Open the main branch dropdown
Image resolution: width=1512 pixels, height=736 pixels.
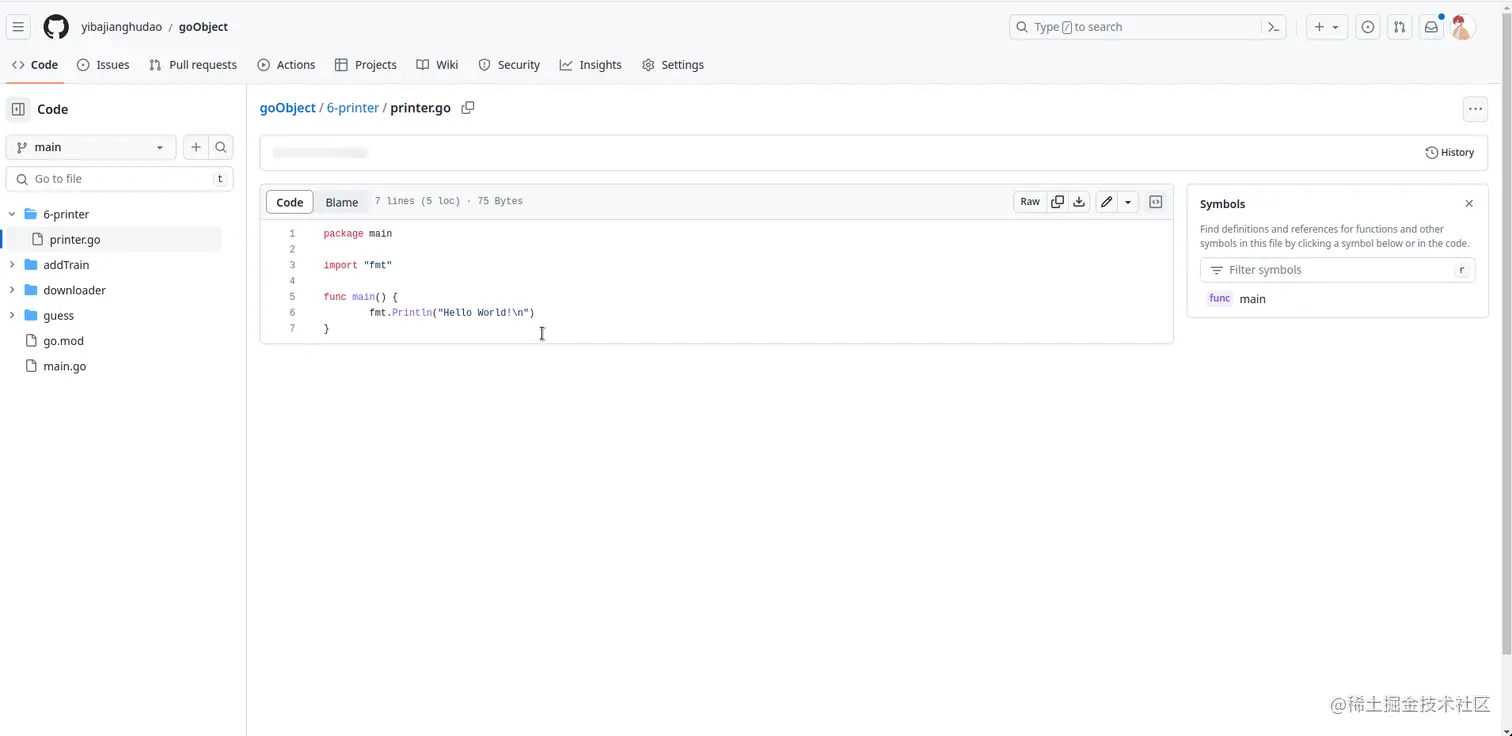click(x=90, y=147)
